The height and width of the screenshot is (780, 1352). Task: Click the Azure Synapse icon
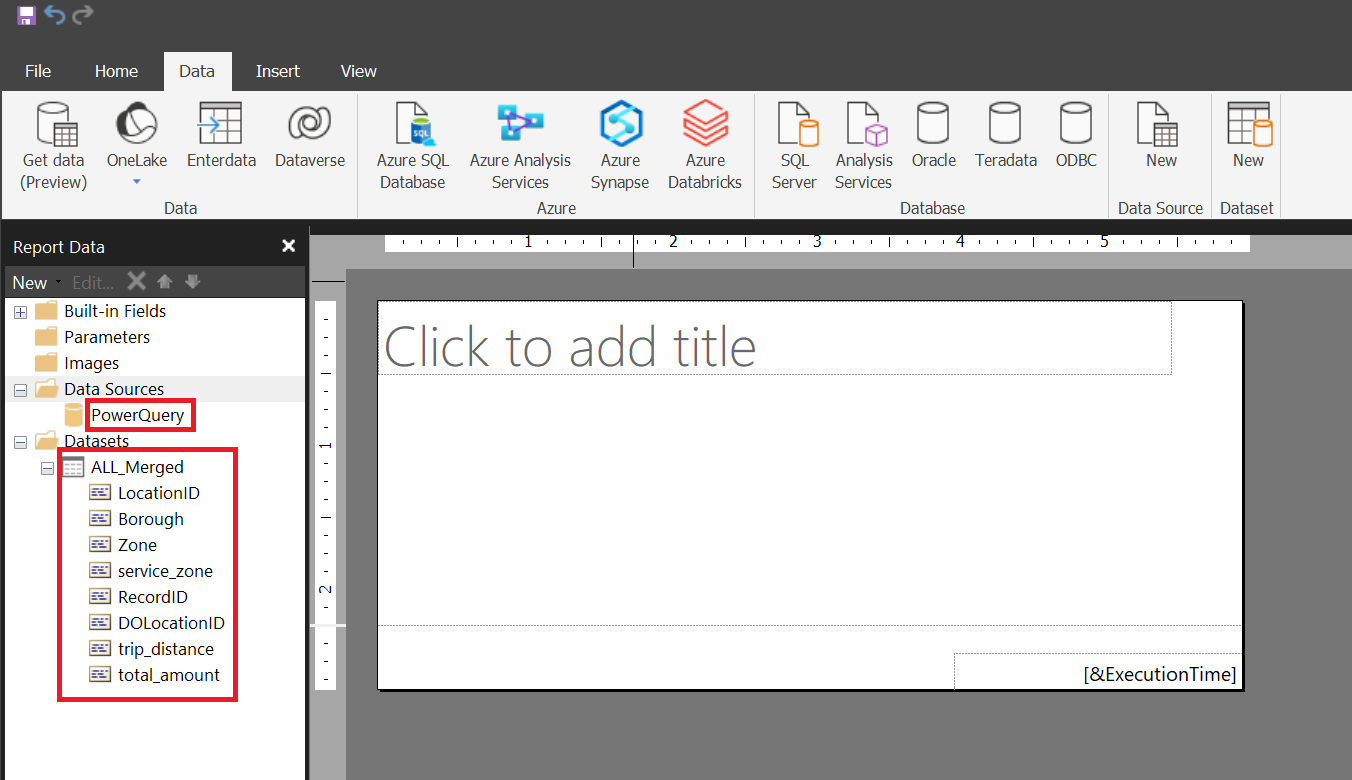(620, 146)
